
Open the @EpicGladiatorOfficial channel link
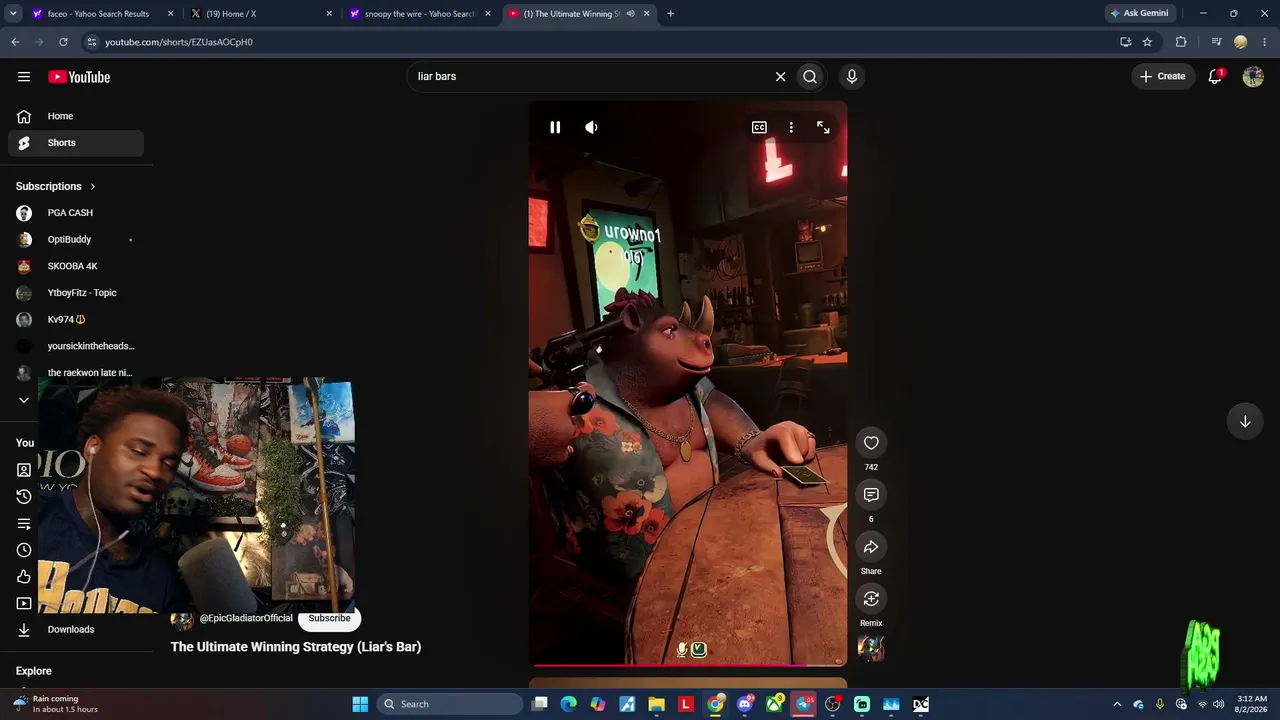246,618
